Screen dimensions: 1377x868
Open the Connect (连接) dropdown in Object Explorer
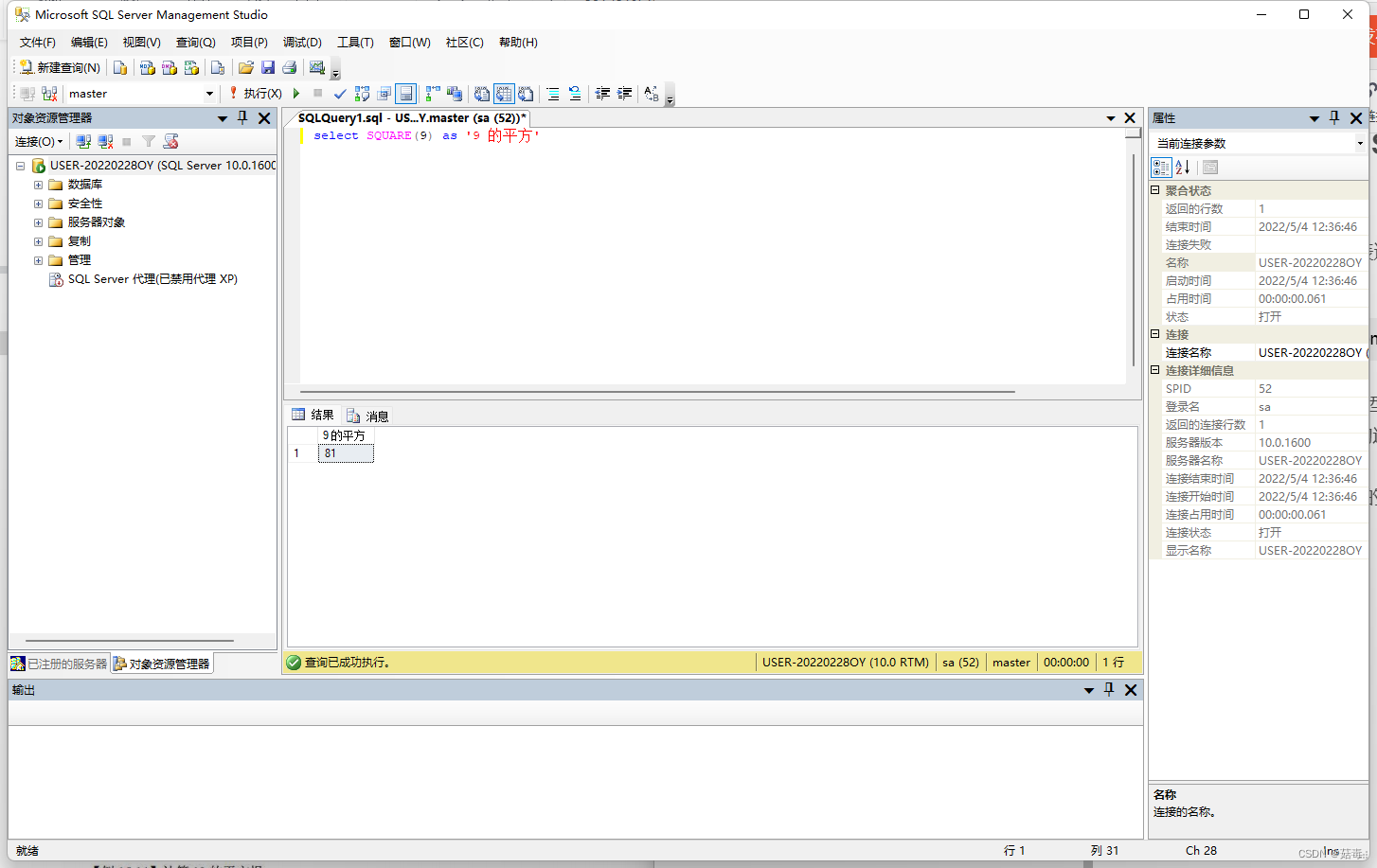point(39,142)
